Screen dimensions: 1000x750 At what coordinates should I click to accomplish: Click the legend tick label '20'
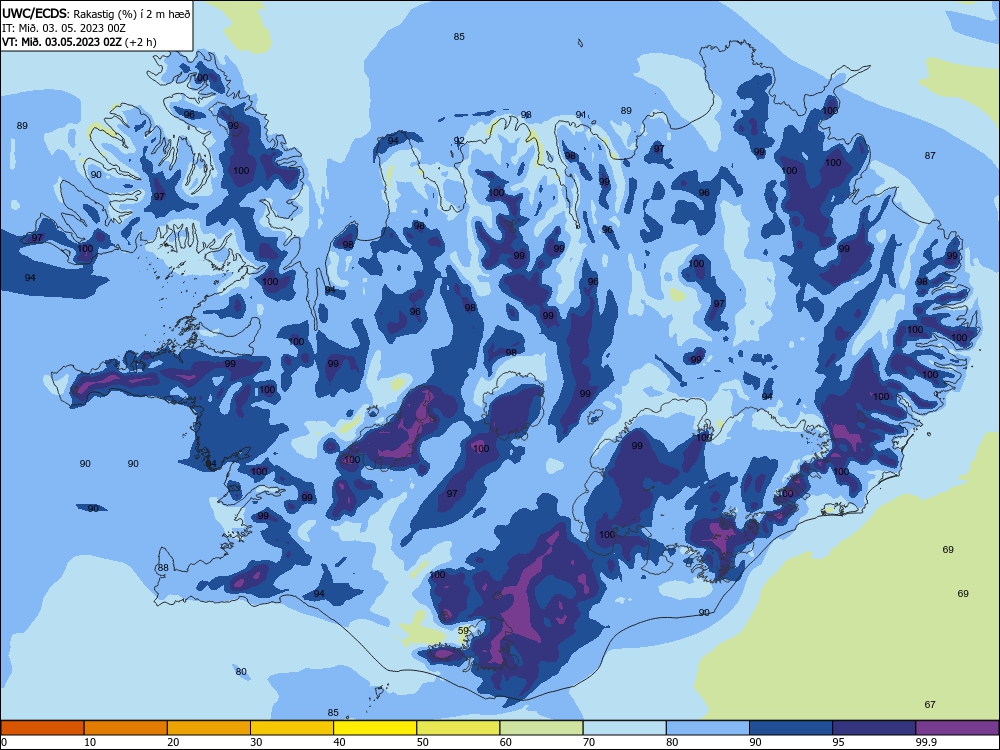pos(173,742)
